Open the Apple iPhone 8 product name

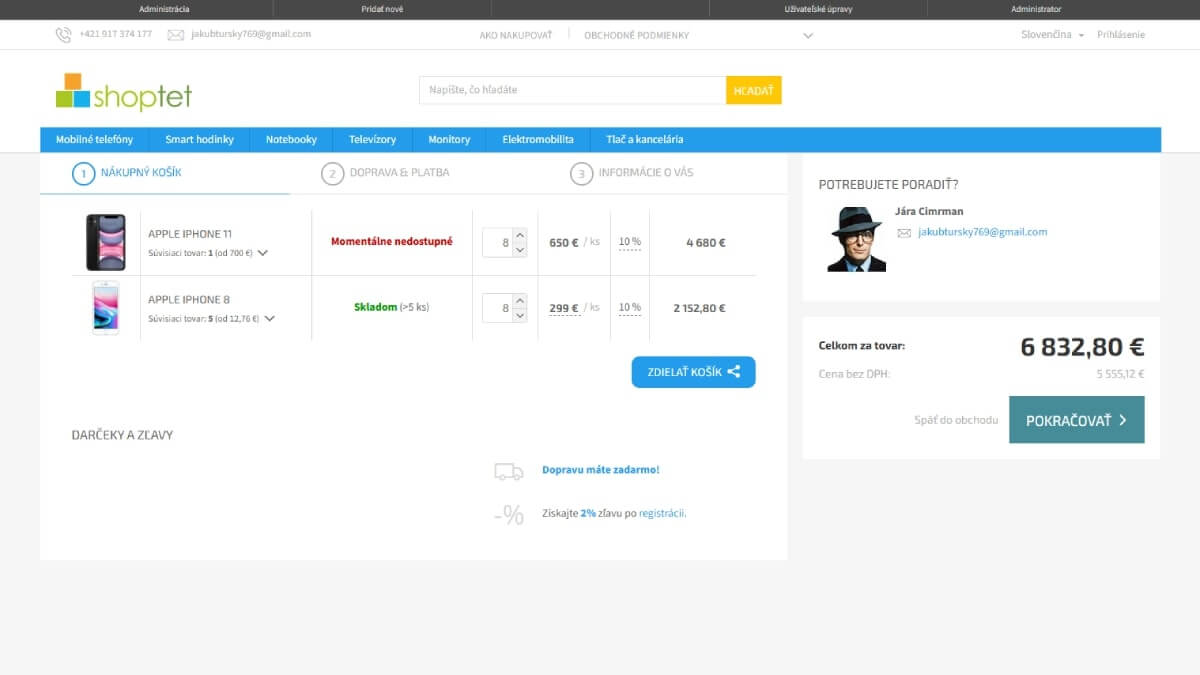[x=189, y=300]
